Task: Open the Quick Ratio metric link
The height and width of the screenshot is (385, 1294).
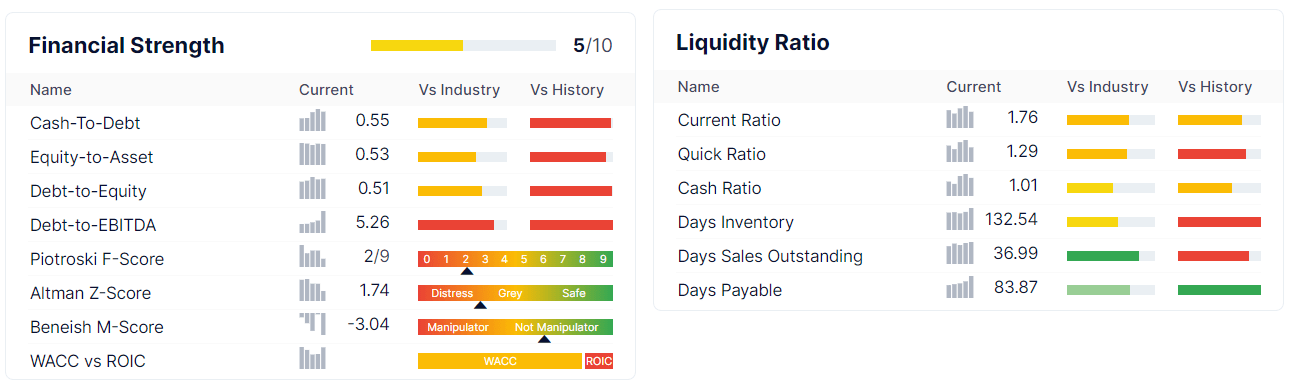Action: pyautogui.click(x=722, y=154)
